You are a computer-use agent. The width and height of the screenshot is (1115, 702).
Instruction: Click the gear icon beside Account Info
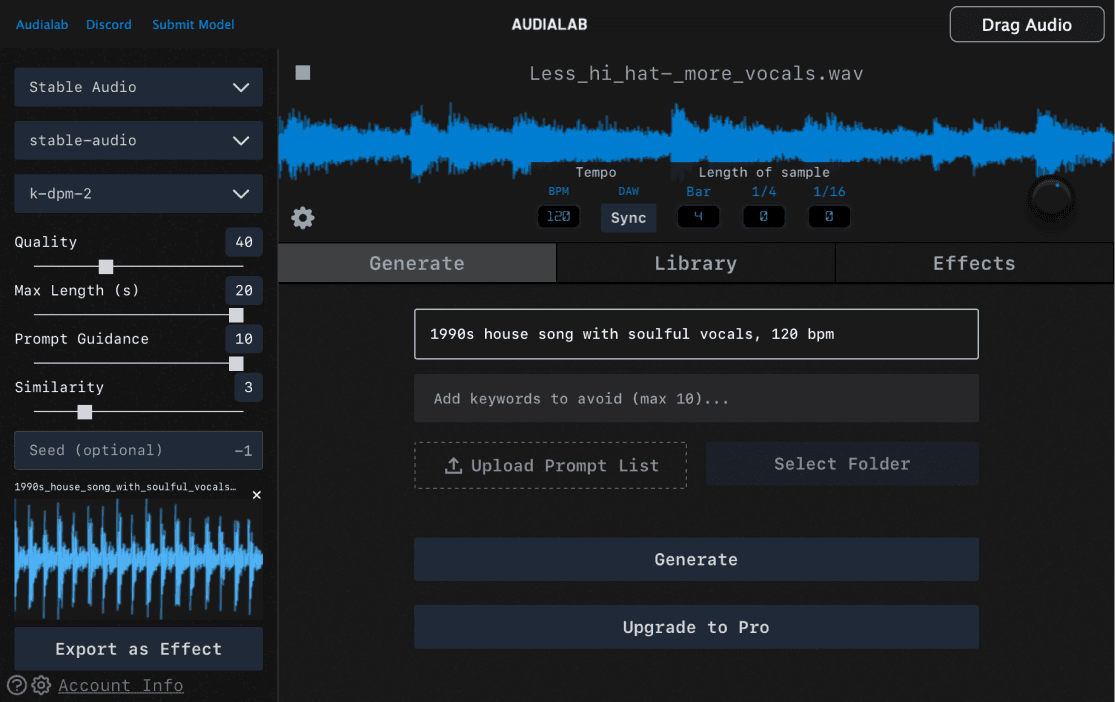(x=41, y=685)
